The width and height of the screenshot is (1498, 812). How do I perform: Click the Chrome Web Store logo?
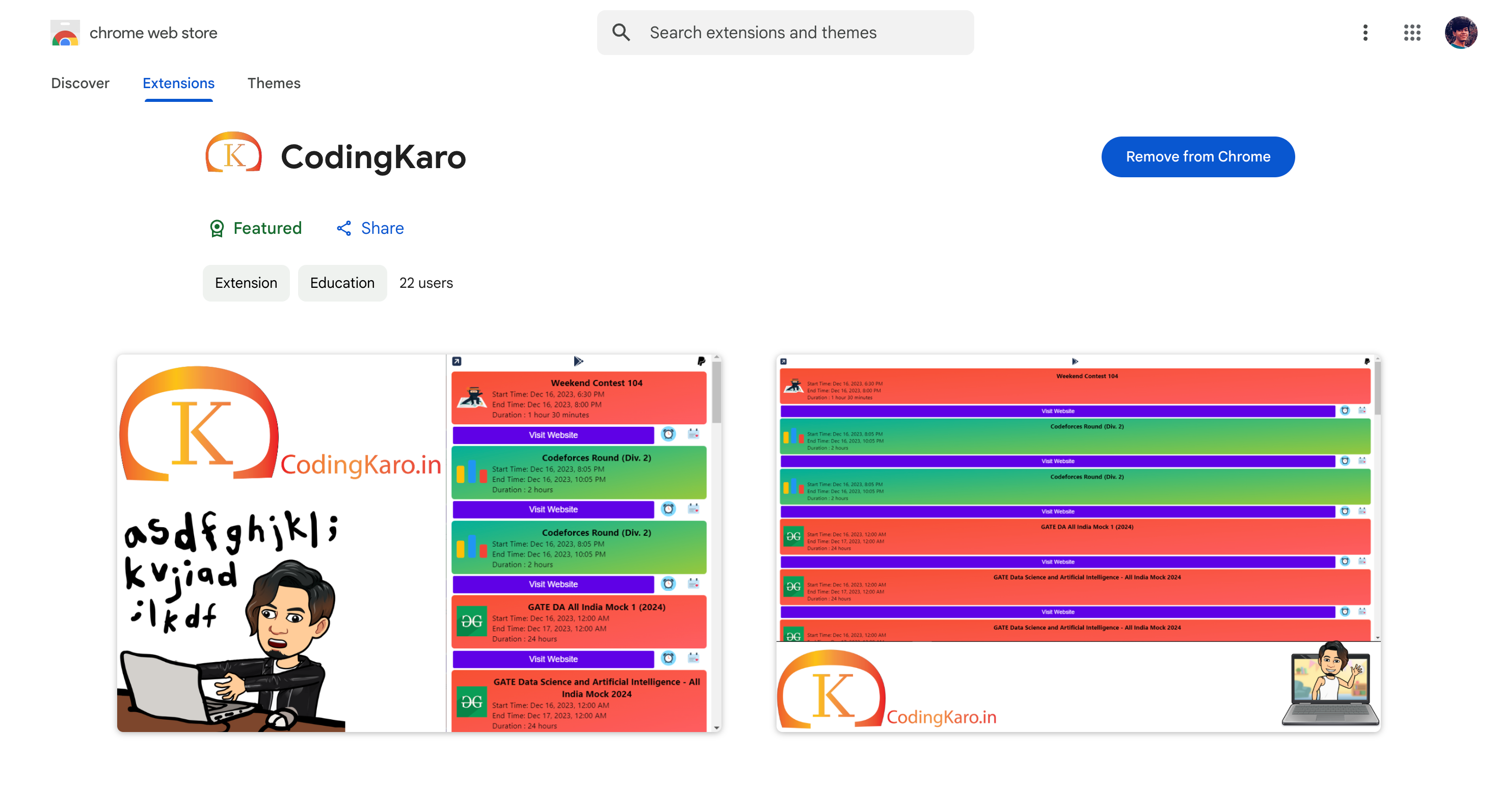click(x=65, y=33)
